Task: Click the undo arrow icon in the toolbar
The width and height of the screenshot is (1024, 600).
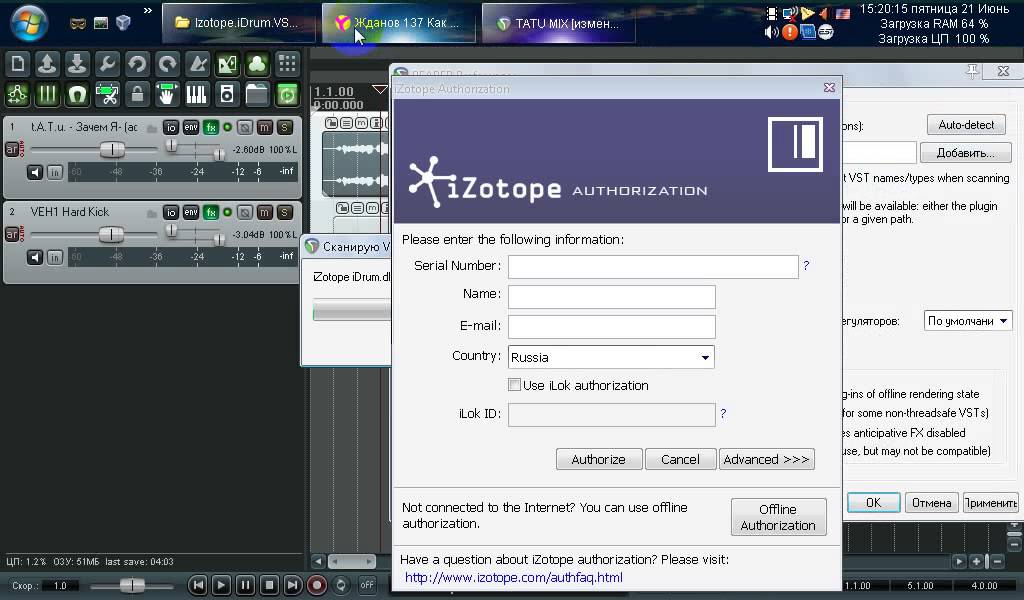Action: point(137,64)
